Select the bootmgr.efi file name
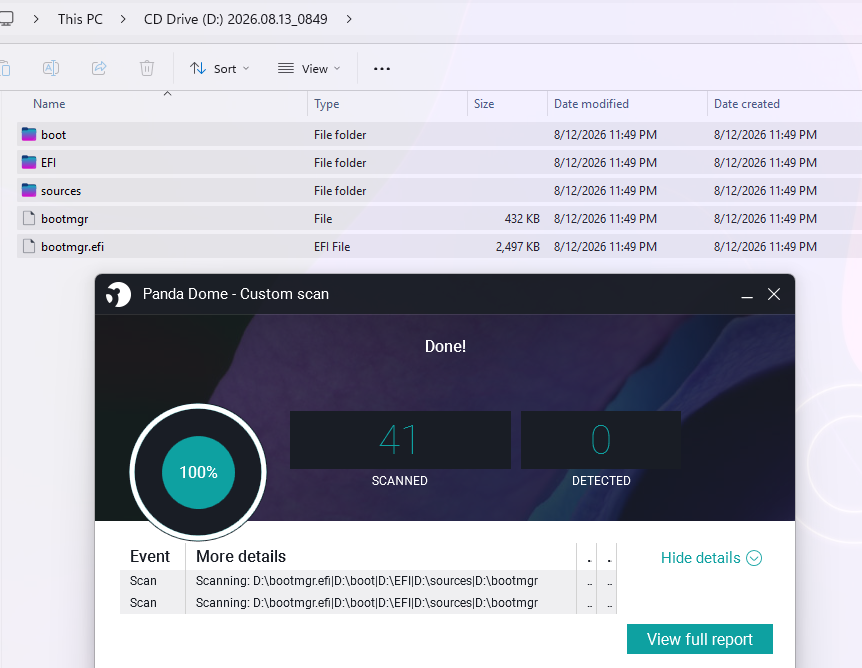The width and height of the screenshot is (862, 668). [x=72, y=247]
